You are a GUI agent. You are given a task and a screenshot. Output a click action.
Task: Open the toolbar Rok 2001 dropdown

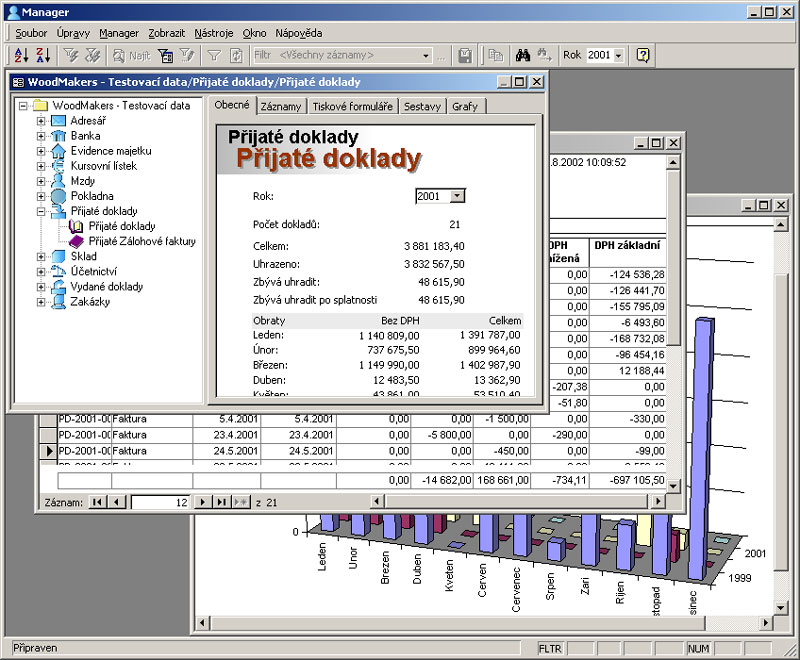(x=619, y=56)
